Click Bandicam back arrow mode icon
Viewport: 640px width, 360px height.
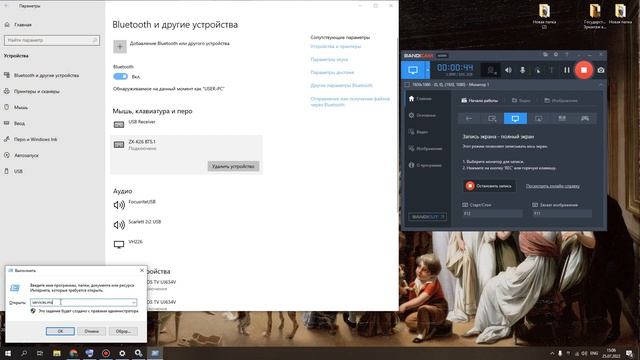(x=469, y=118)
